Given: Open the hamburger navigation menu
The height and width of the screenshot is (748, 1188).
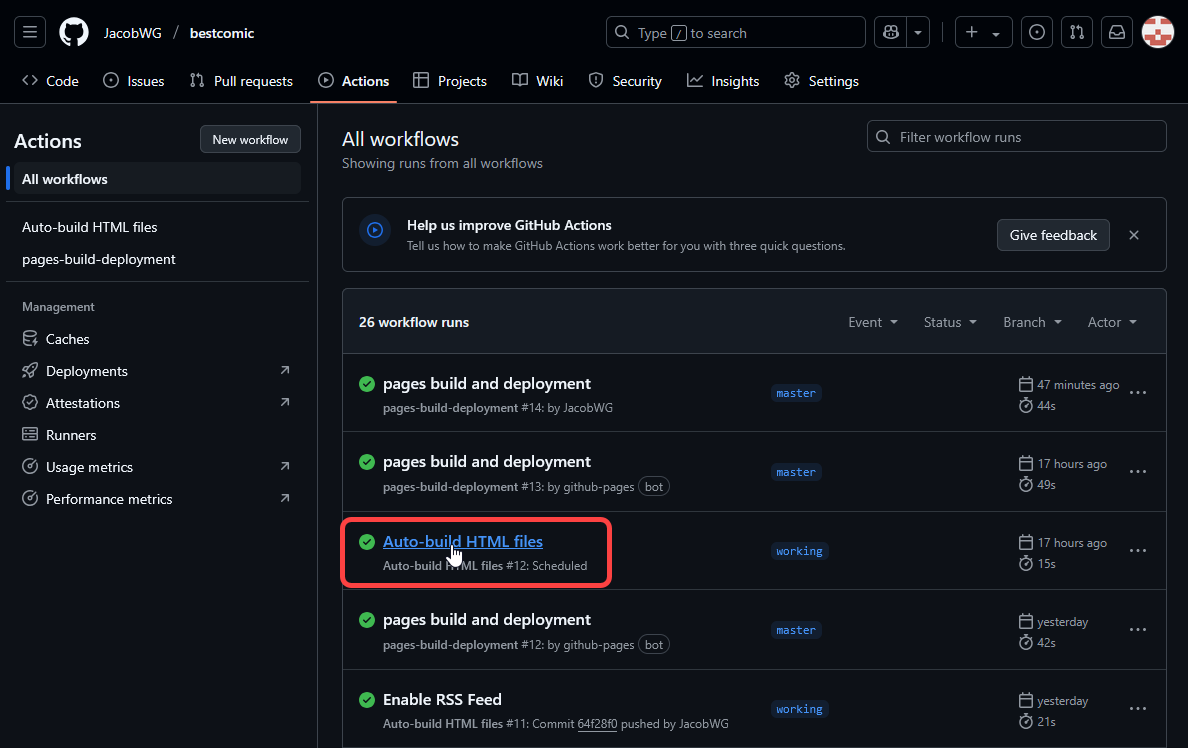Looking at the screenshot, I should point(30,33).
